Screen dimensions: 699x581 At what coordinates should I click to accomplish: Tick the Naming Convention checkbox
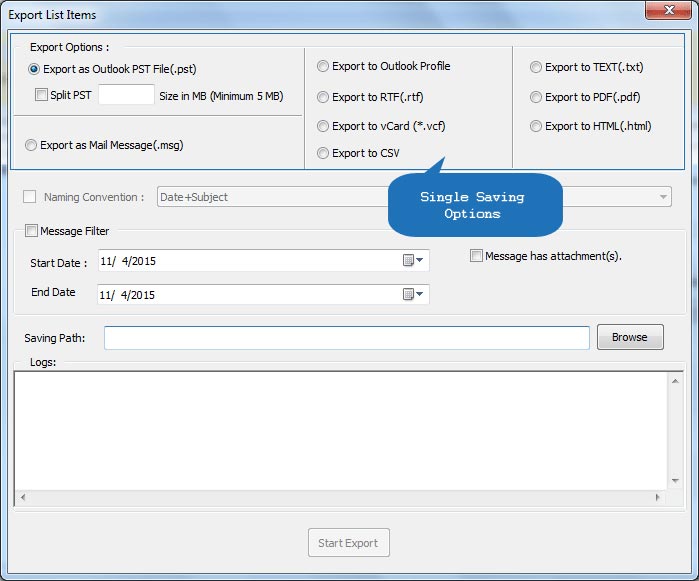point(30,197)
